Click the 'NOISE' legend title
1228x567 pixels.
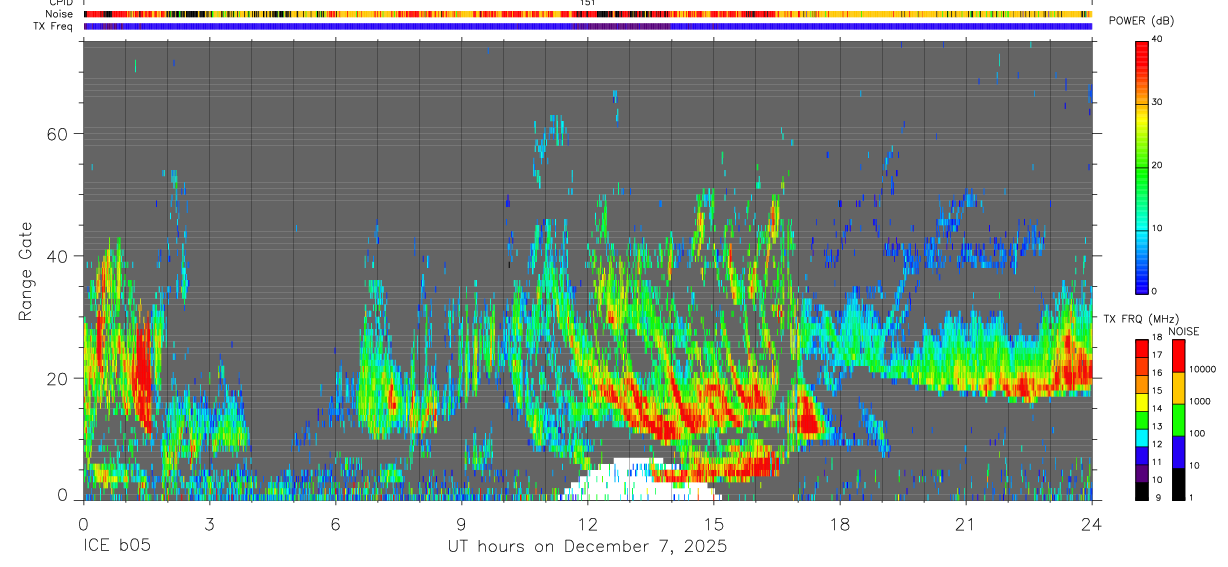click(x=1183, y=331)
